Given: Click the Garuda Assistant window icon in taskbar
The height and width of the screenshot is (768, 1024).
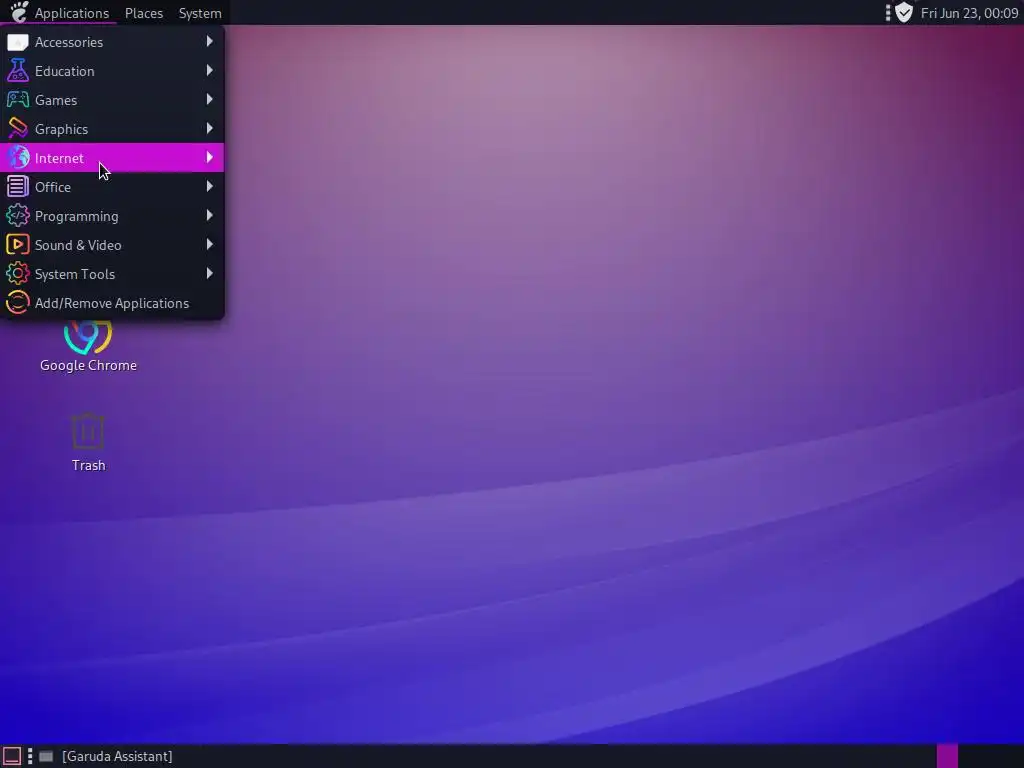Looking at the screenshot, I should tap(46, 756).
